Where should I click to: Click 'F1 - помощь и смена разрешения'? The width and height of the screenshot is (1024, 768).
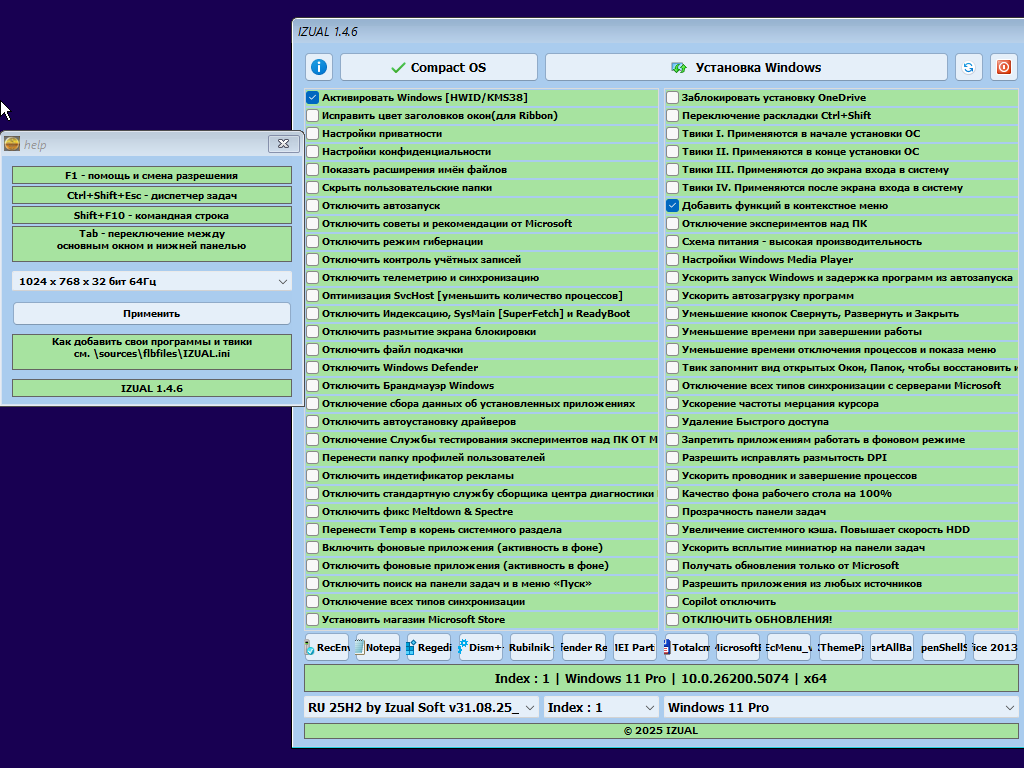pyautogui.click(x=152, y=175)
